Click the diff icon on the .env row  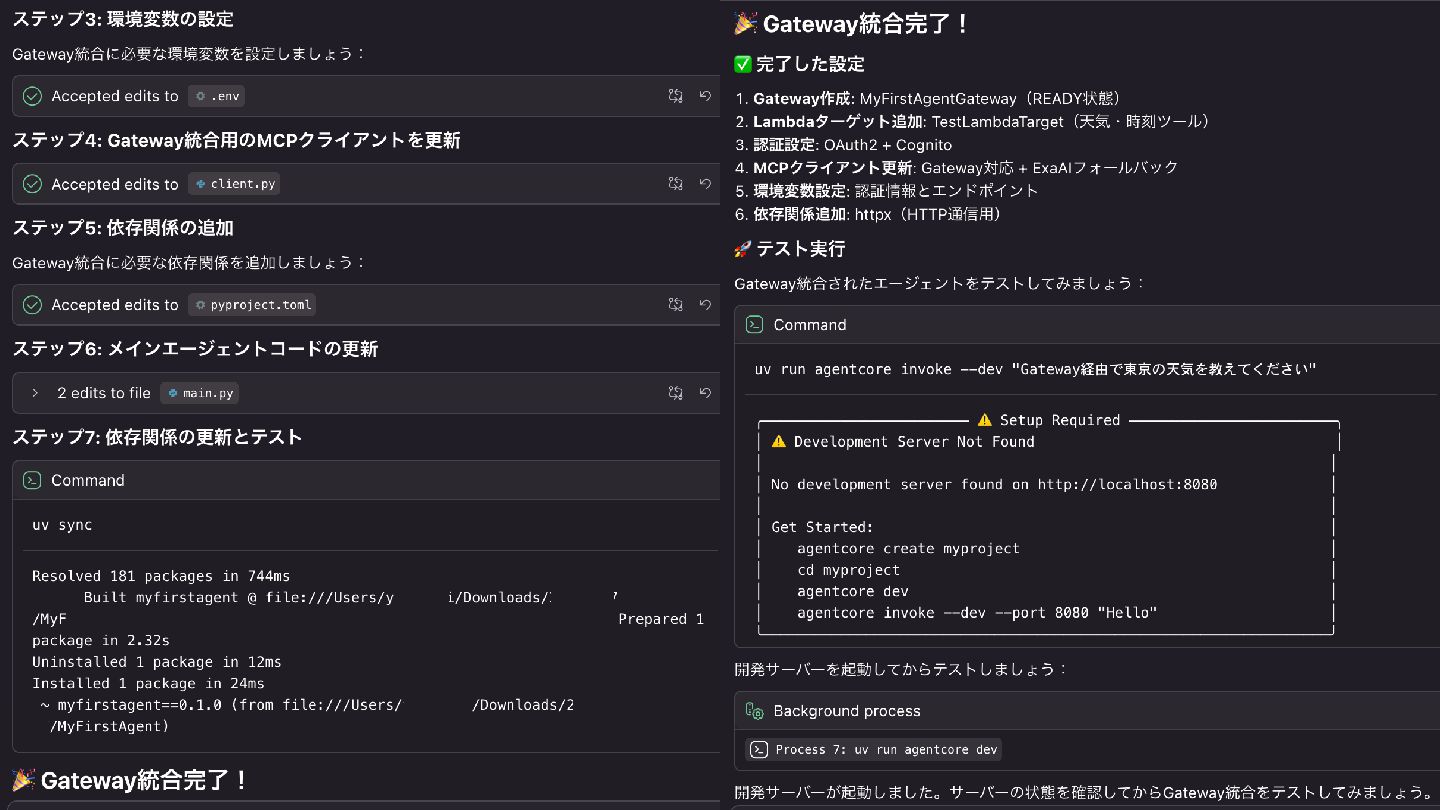tap(676, 96)
